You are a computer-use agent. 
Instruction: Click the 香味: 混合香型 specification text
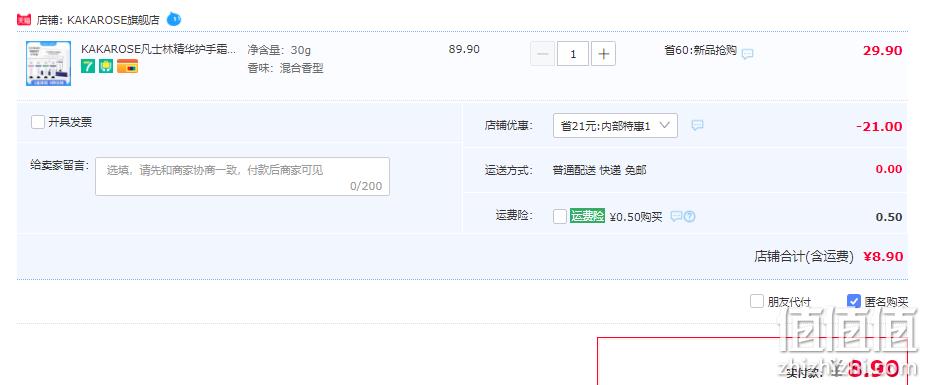point(286,68)
